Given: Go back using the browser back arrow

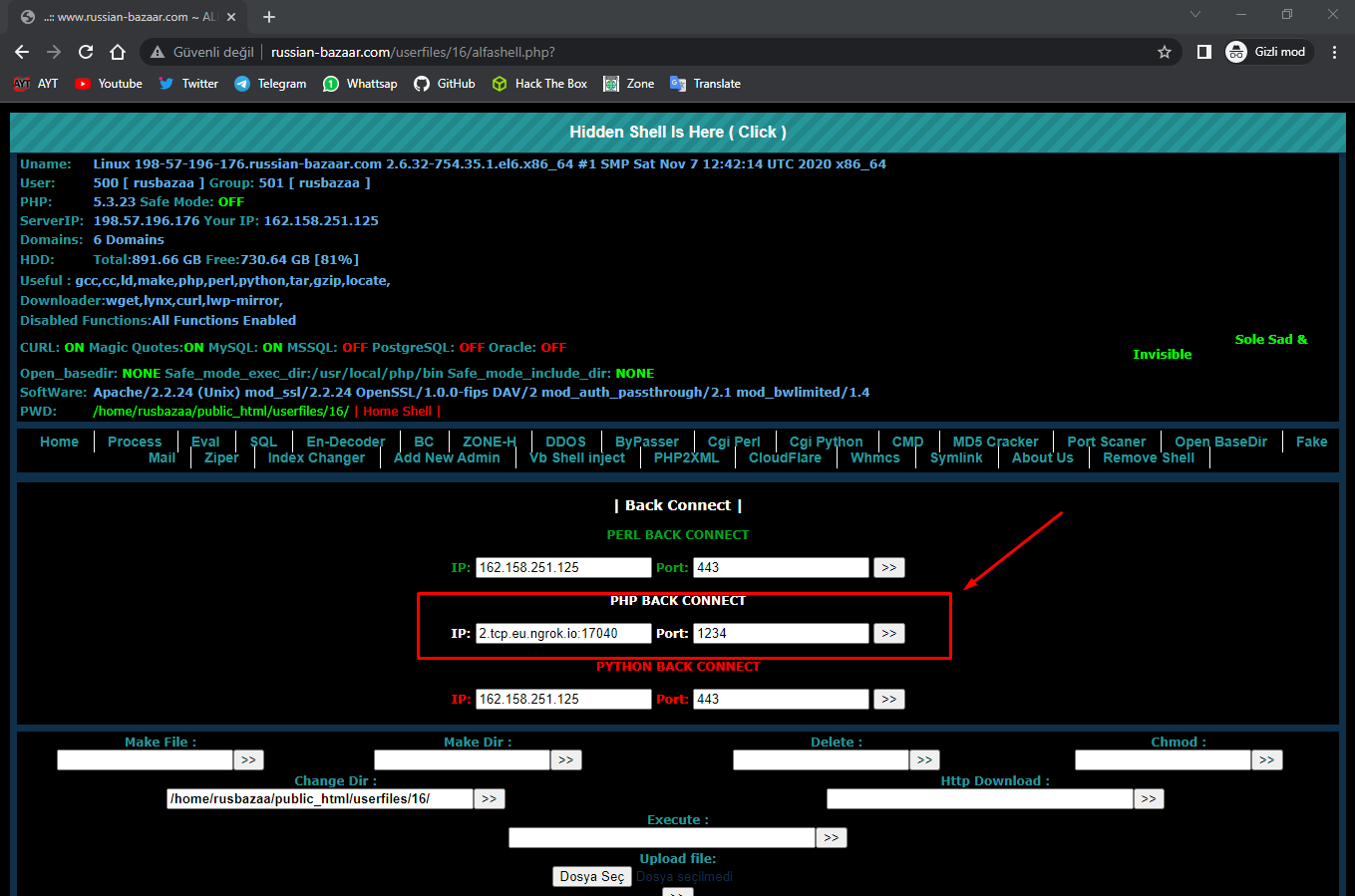Looking at the screenshot, I should coord(22,52).
